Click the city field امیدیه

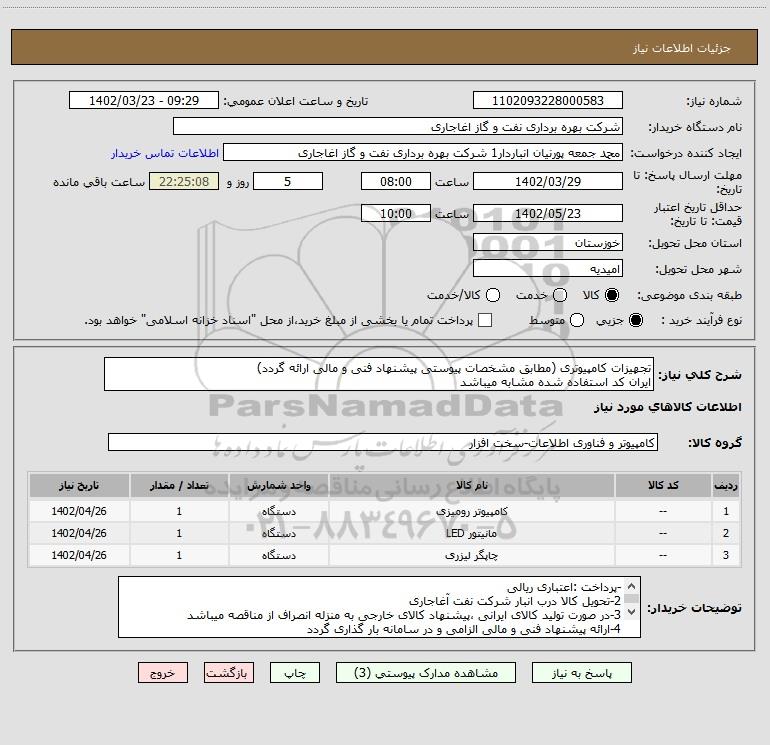click(548, 269)
